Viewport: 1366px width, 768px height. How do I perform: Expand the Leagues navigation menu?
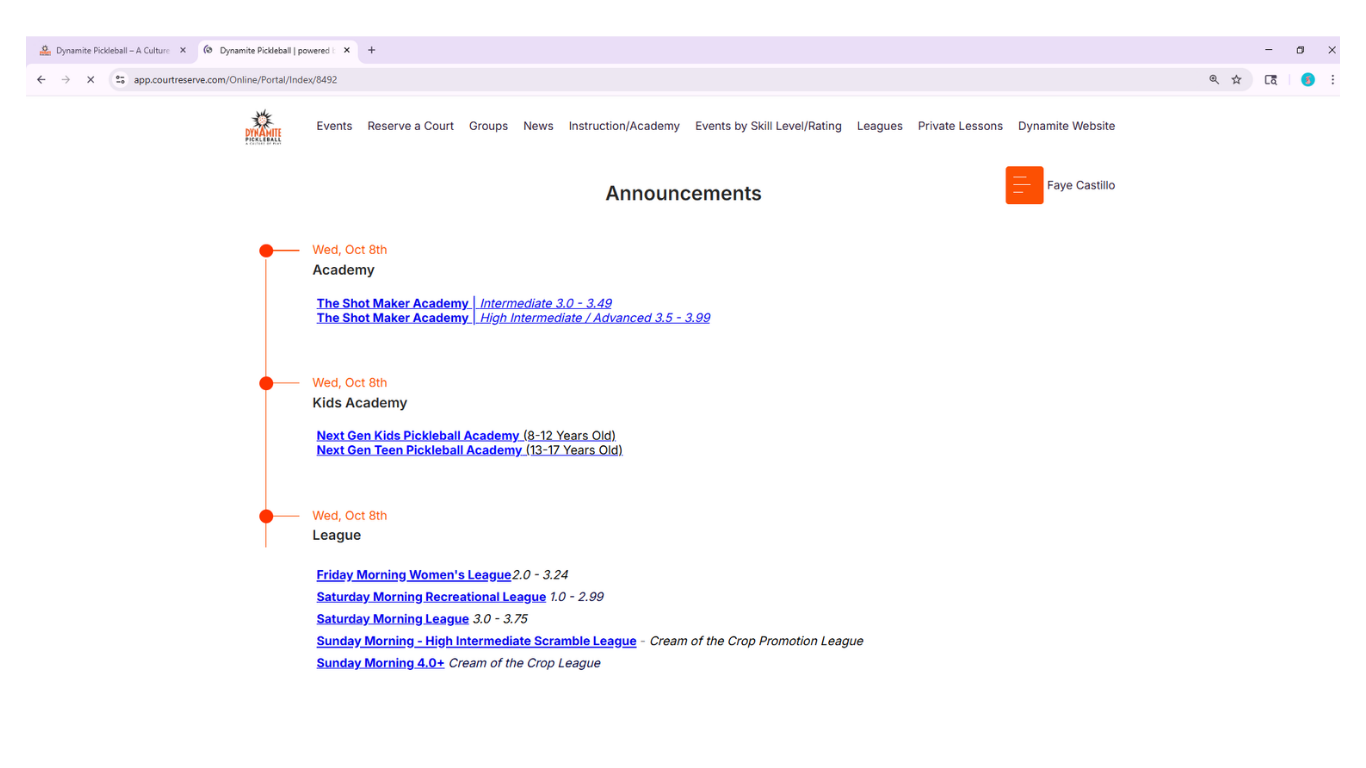879,126
